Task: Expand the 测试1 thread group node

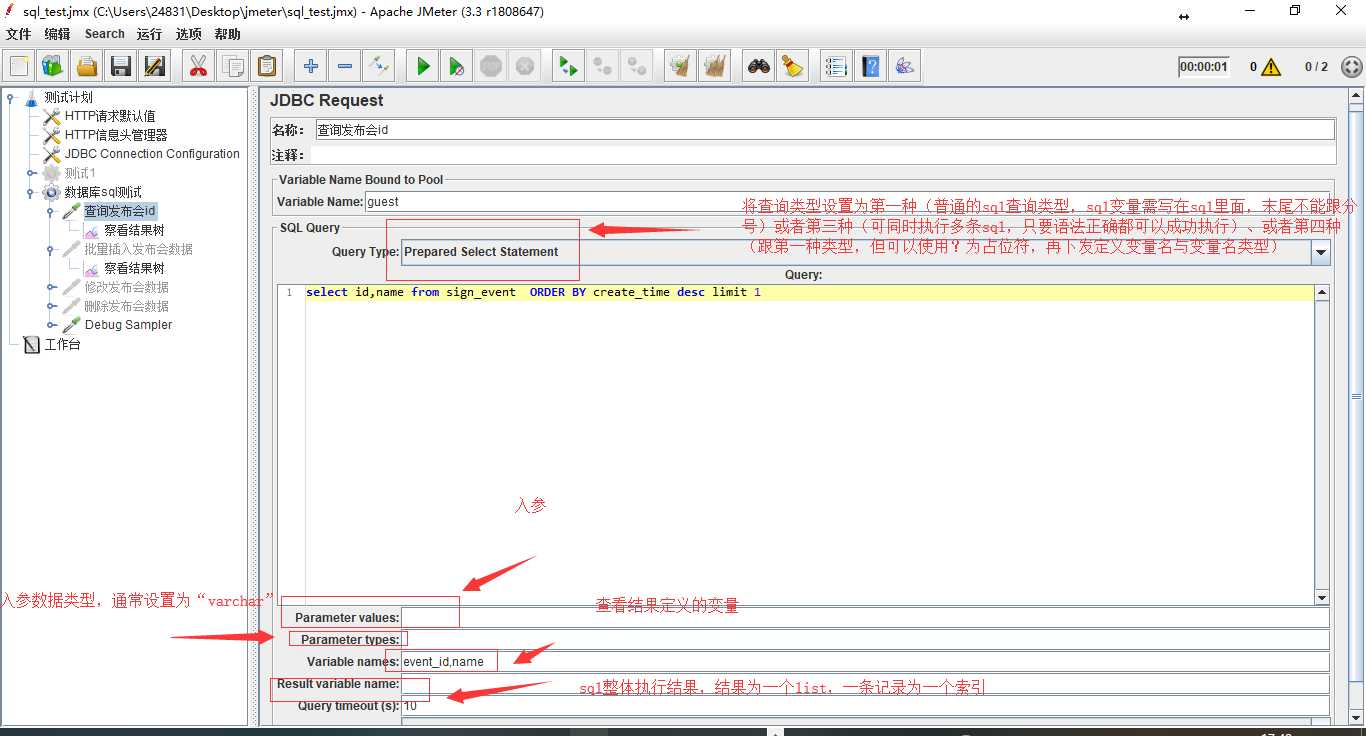Action: pyautogui.click(x=30, y=173)
